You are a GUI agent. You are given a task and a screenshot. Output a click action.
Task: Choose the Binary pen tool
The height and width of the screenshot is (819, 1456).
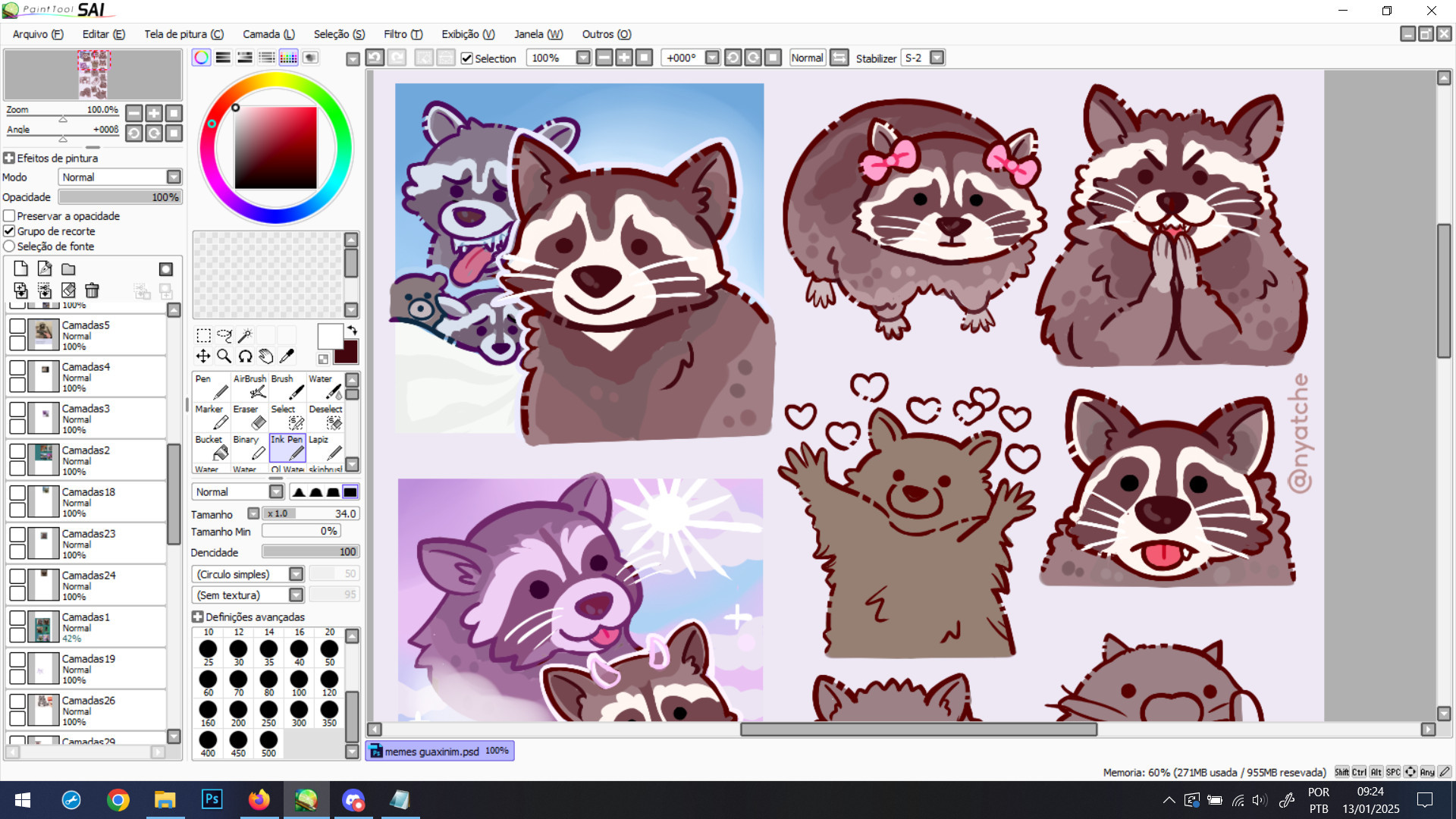[249, 447]
